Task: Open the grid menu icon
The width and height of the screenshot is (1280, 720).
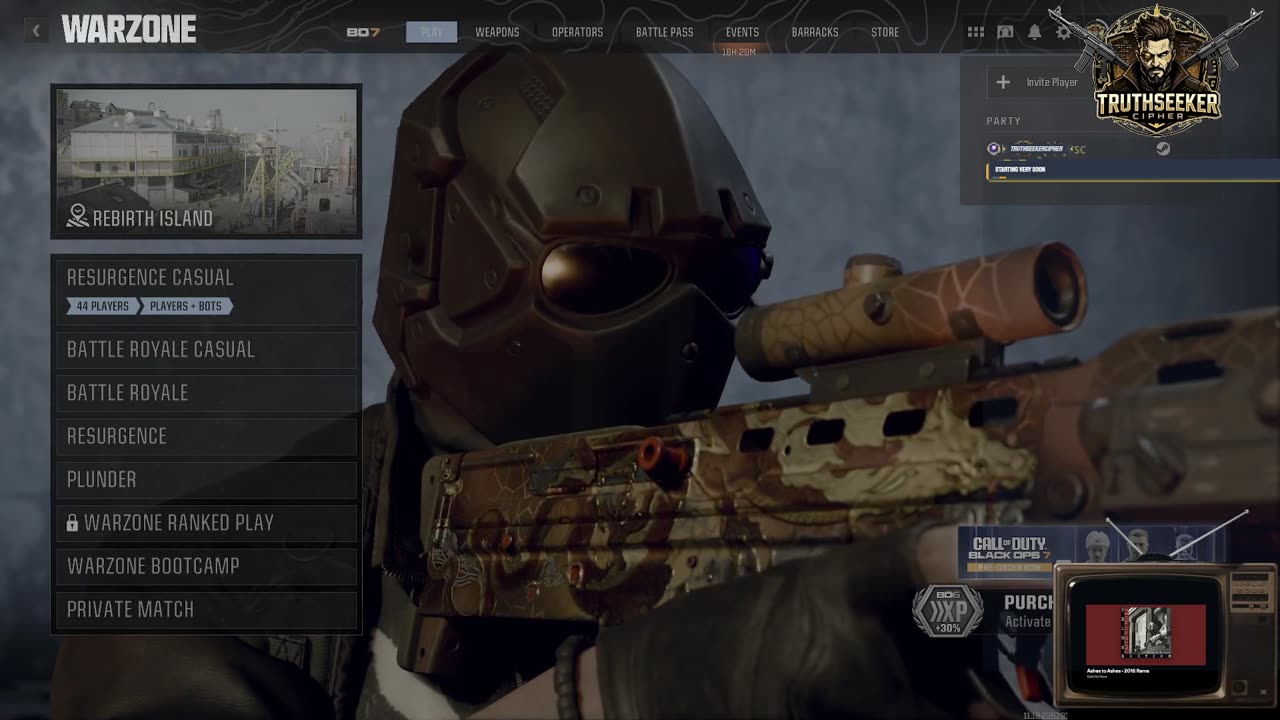Action: coord(975,32)
